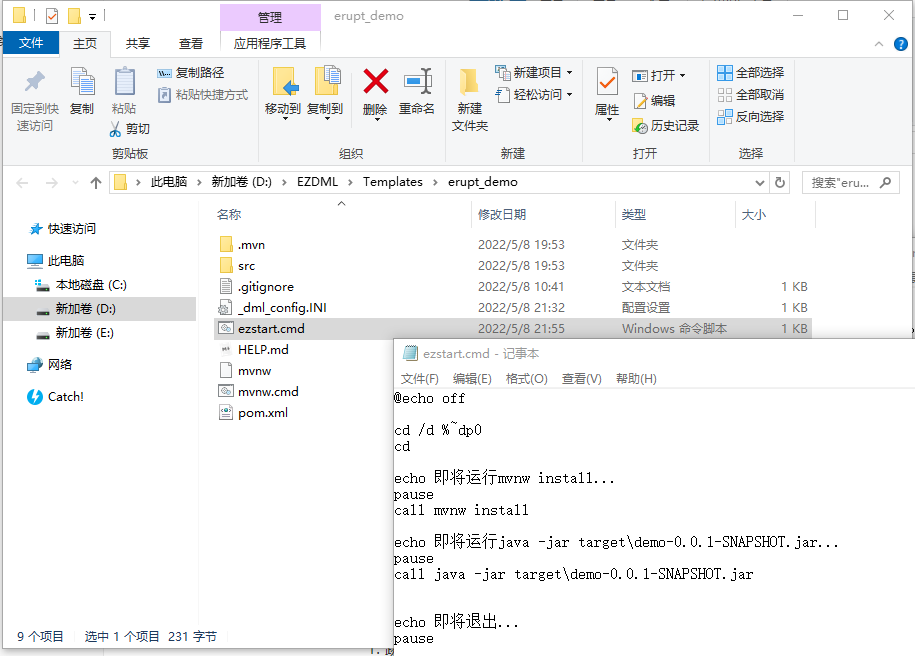Switch to the Home (主页) tab
This screenshot has height=656, width=915.
[85, 43]
